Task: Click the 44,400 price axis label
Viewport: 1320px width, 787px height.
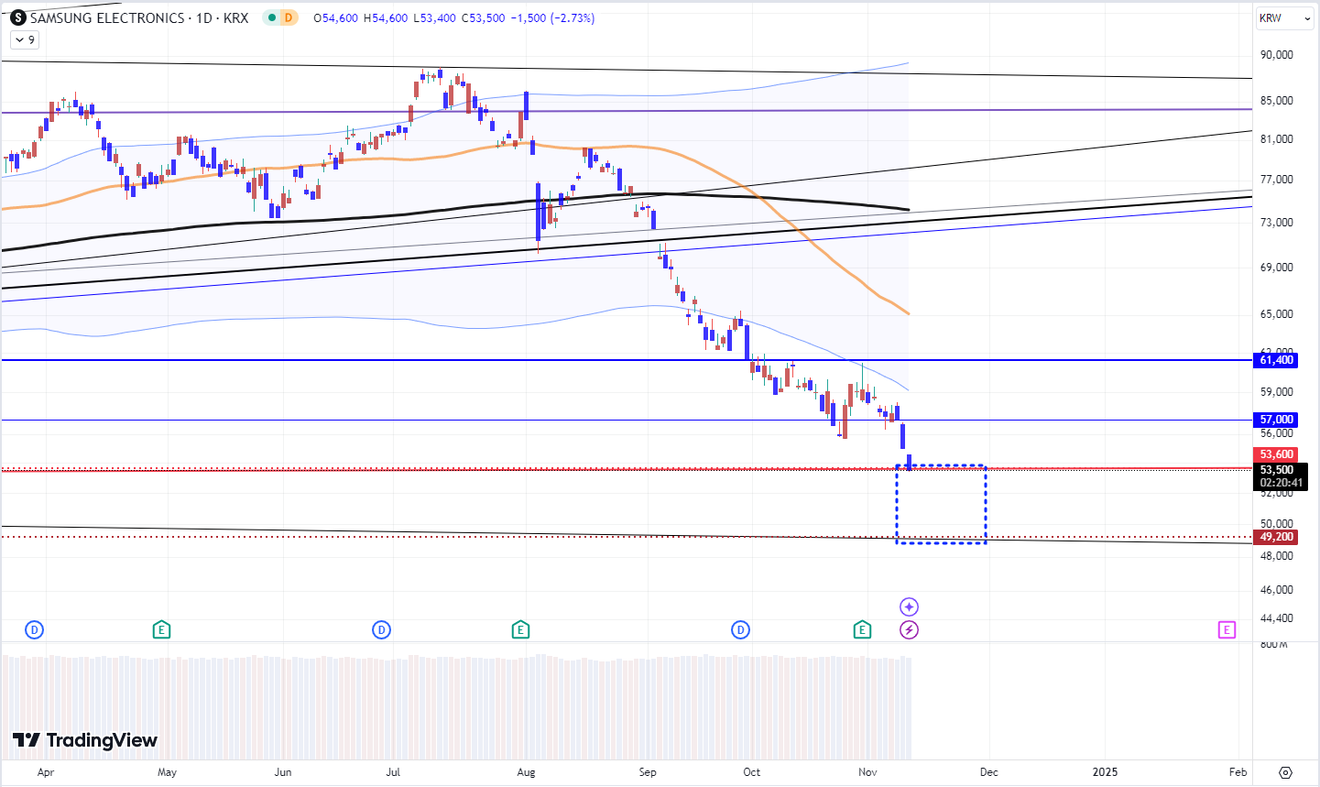Action: pyautogui.click(x=1276, y=618)
